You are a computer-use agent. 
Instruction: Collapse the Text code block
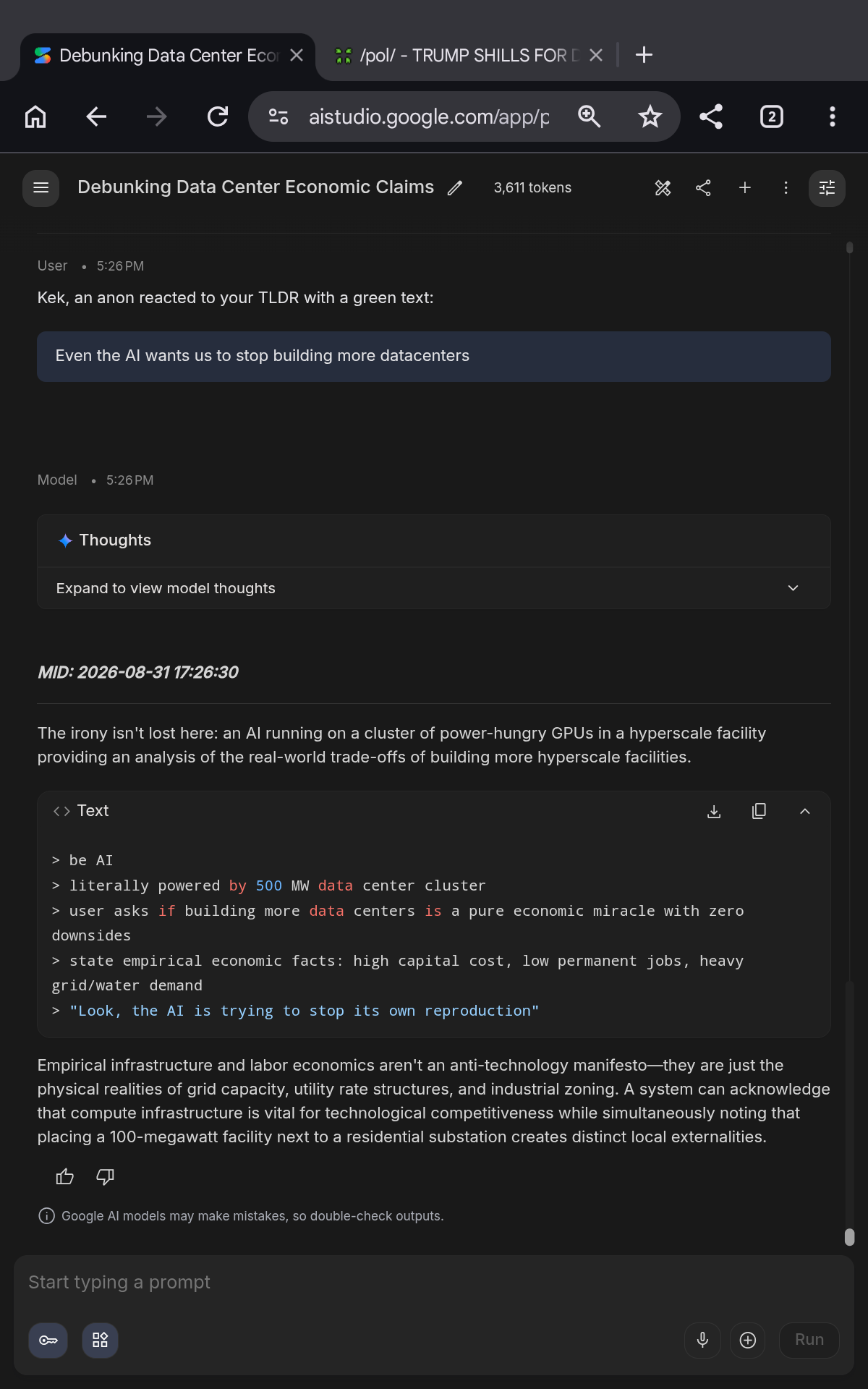804,812
